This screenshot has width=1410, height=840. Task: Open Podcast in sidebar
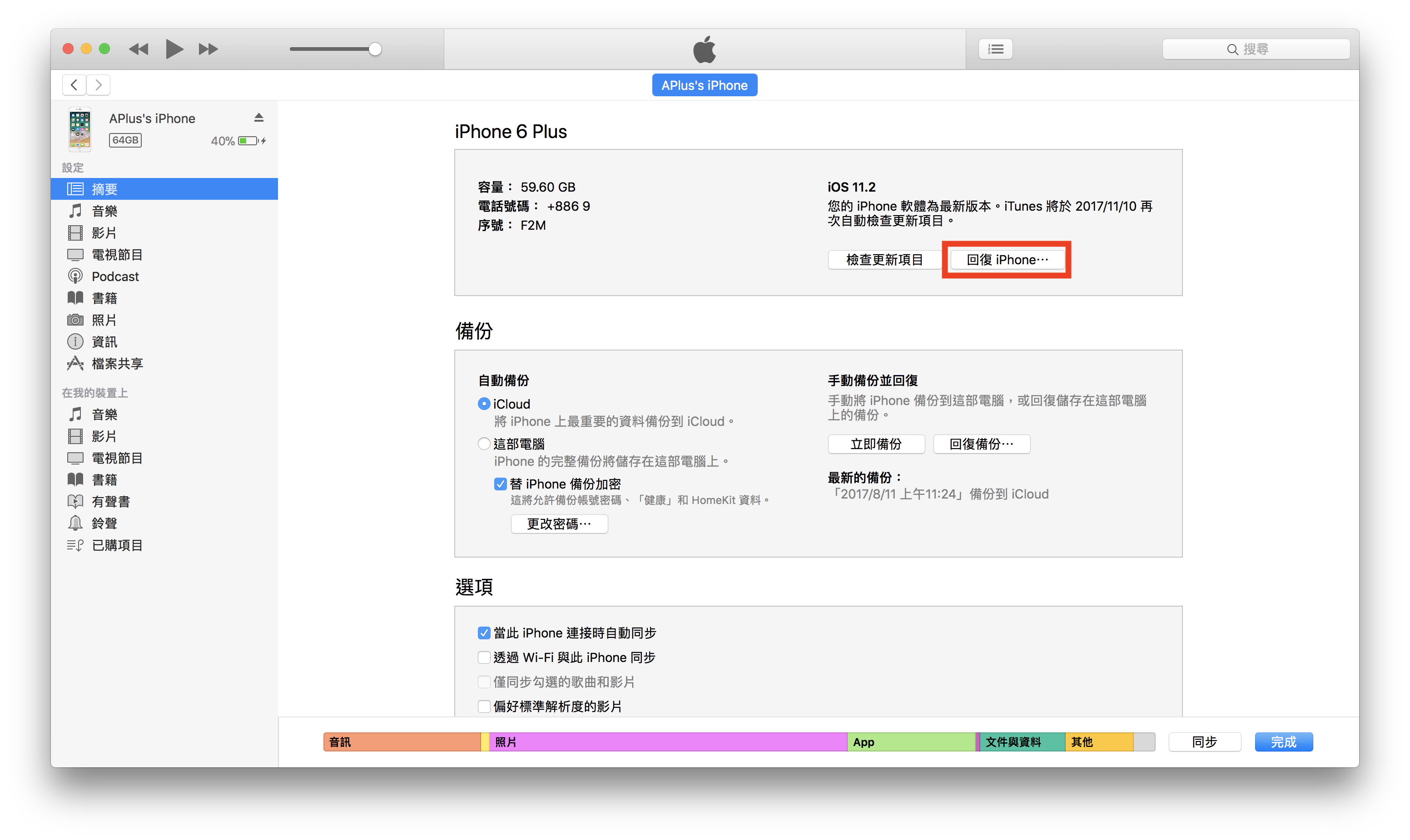tap(164, 276)
